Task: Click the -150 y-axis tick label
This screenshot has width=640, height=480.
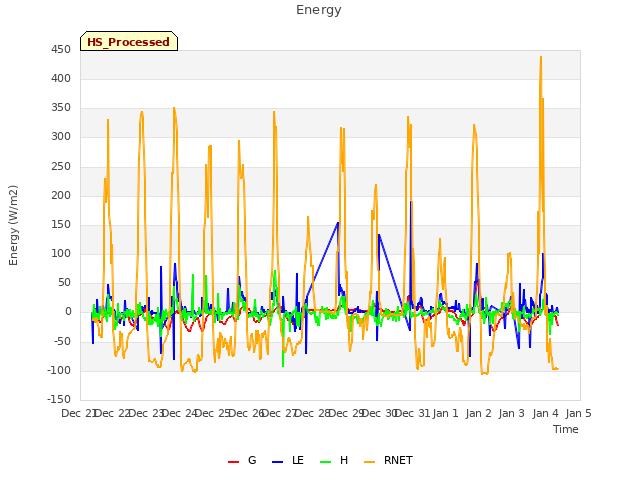Action: tap(59, 399)
